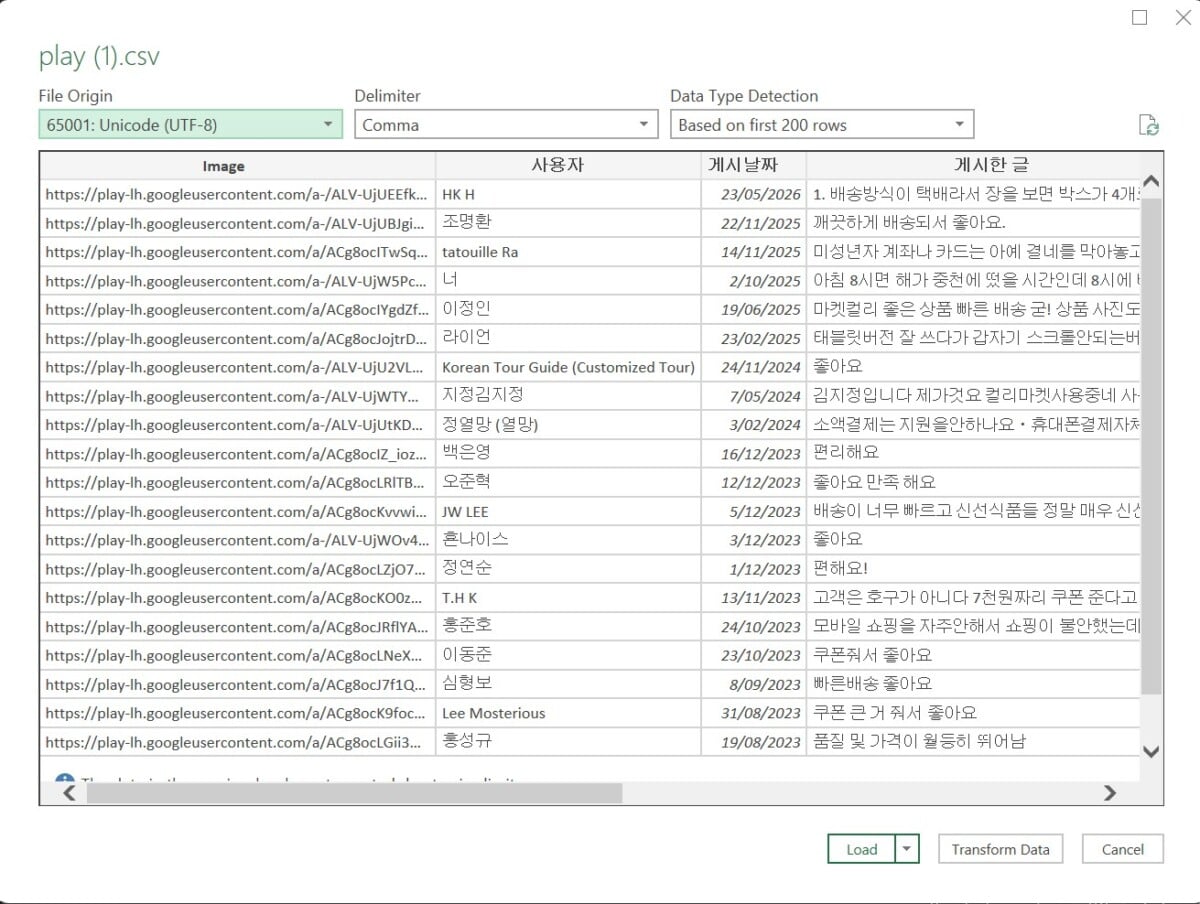Viewport: 1200px width, 904px height.
Task: Click the vertical scrollbar thumb
Action: [x=1151, y=446]
